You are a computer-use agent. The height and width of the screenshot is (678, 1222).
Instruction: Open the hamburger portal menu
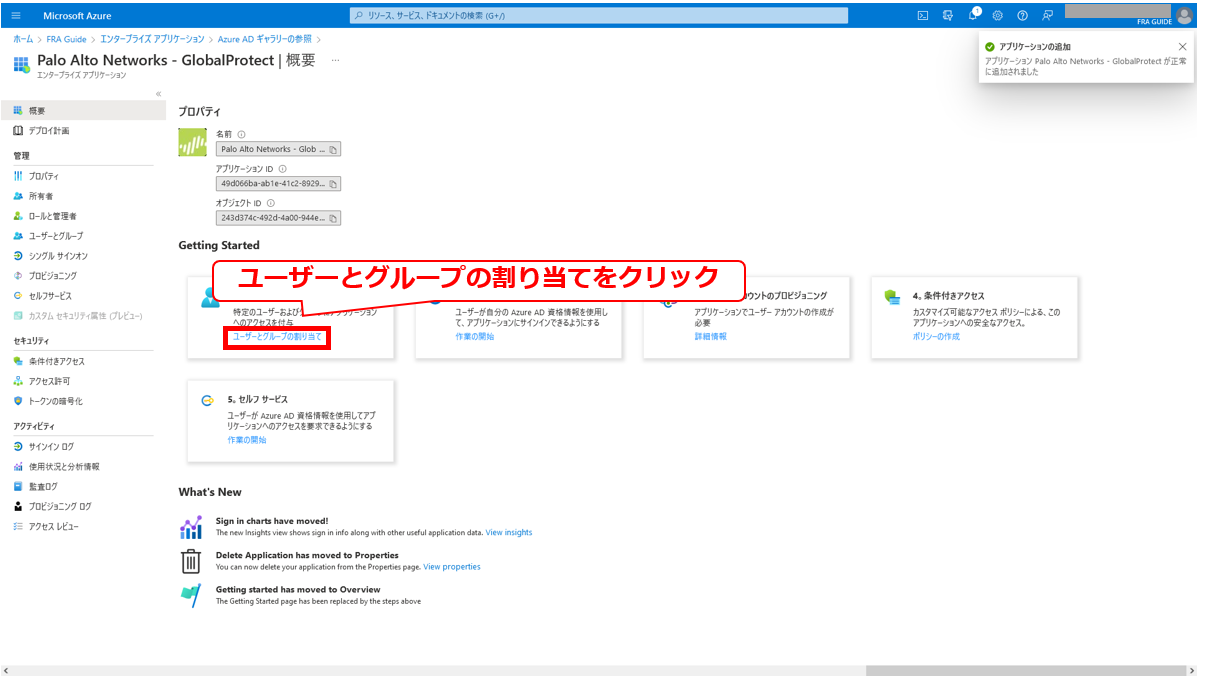16,15
